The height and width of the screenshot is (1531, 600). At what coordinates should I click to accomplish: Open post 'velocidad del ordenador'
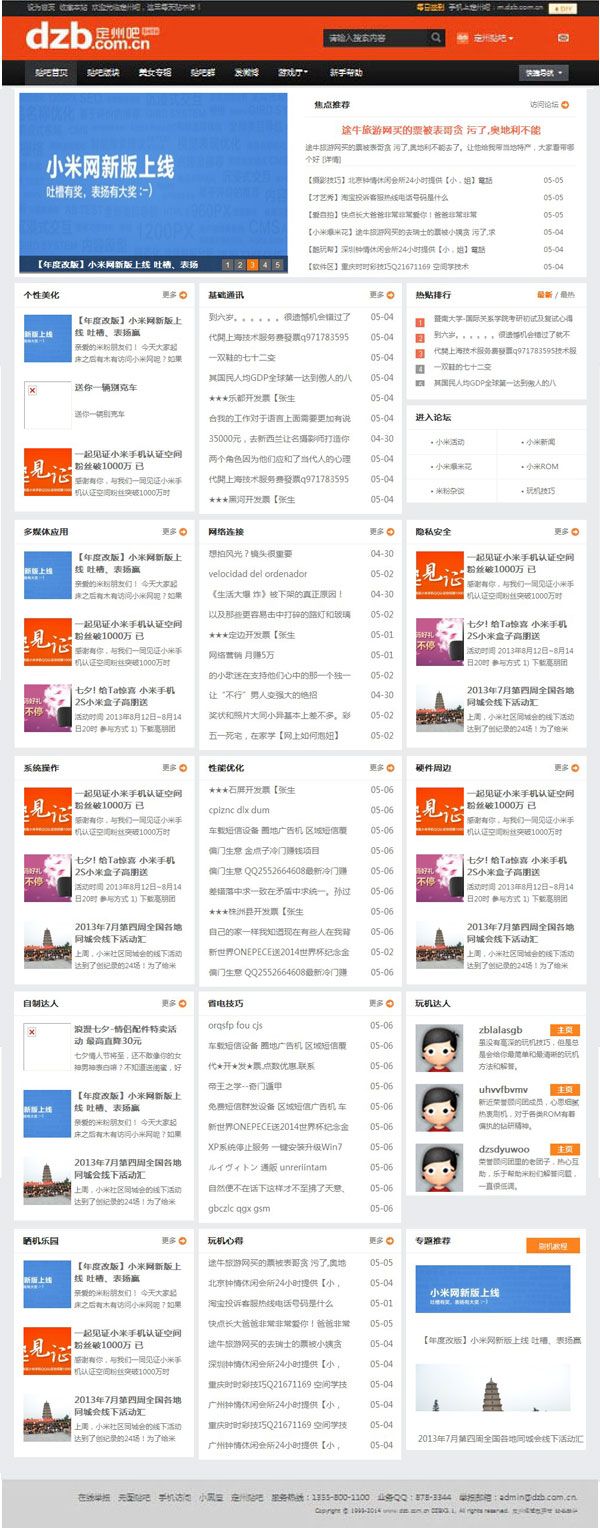pos(258,574)
